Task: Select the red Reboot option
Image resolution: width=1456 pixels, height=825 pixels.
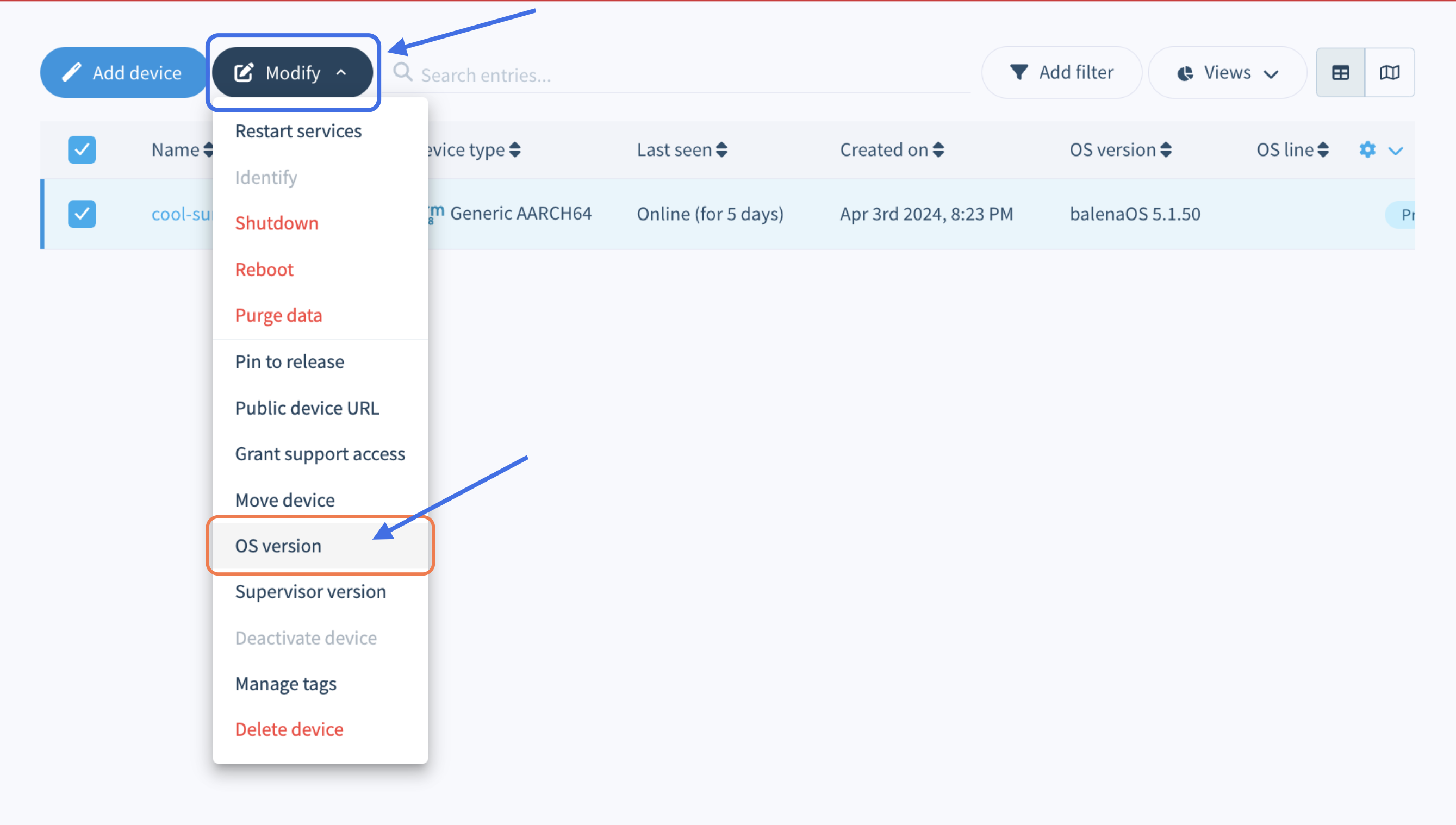Action: click(264, 269)
